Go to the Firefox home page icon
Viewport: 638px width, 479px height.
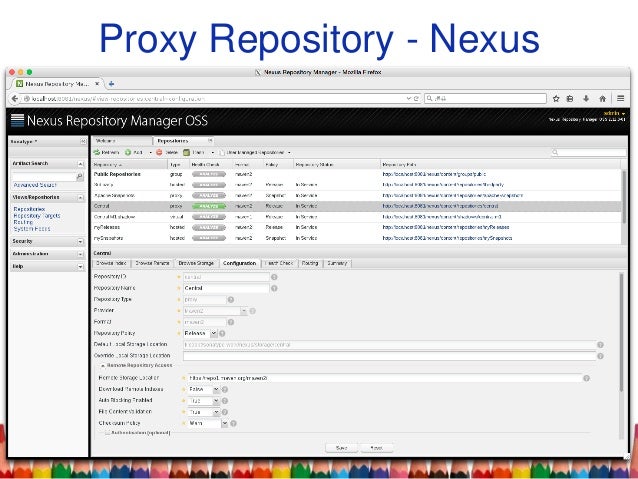pyautogui.click(x=603, y=98)
